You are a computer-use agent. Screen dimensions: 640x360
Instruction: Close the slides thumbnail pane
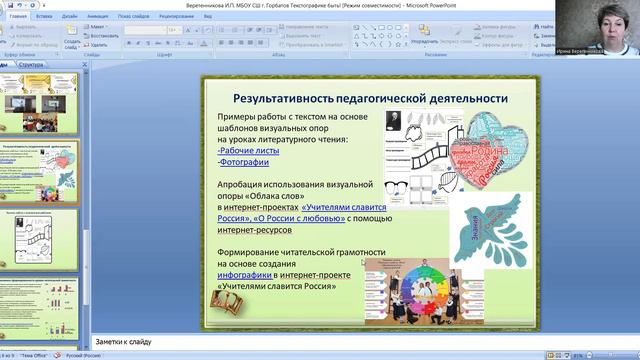(x=84, y=64)
